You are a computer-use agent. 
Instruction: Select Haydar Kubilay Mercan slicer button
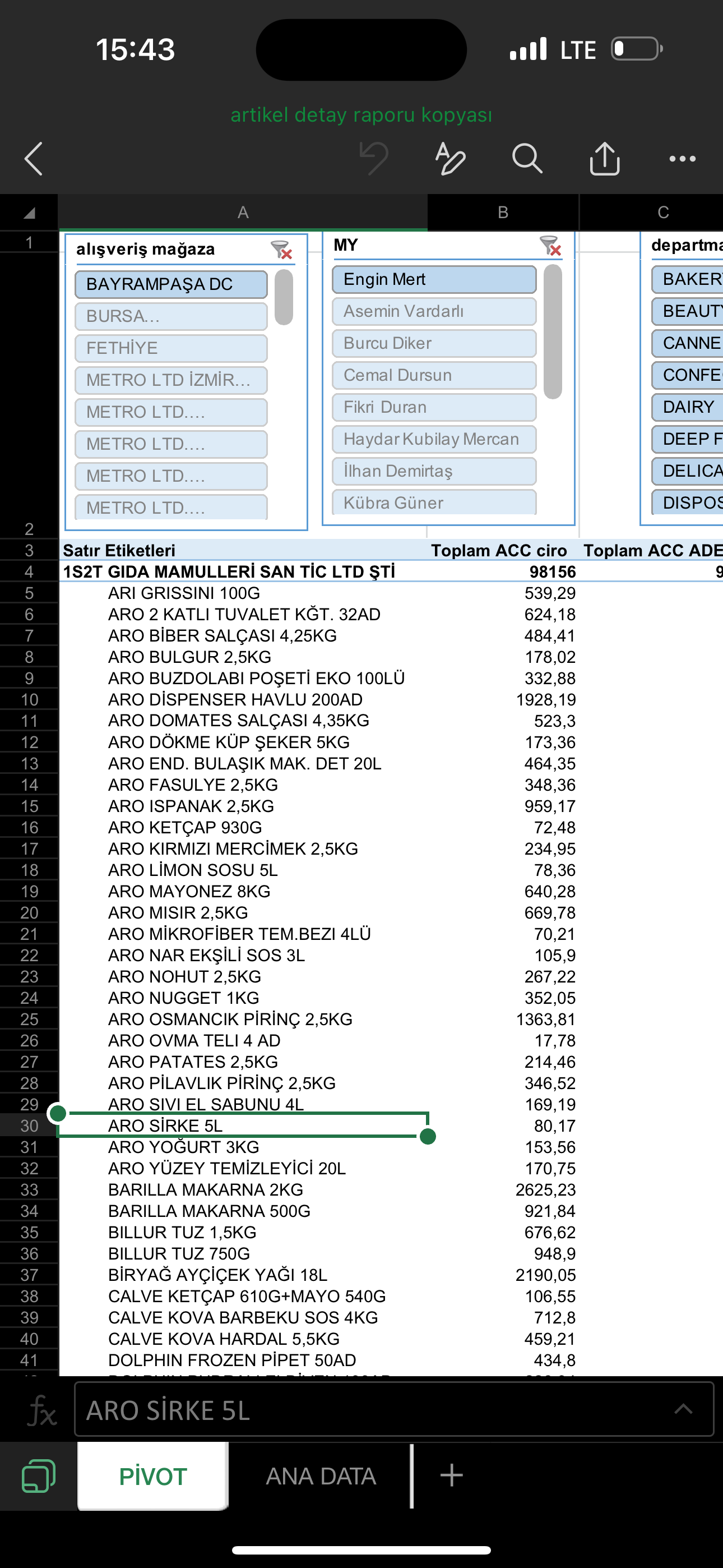coord(434,440)
